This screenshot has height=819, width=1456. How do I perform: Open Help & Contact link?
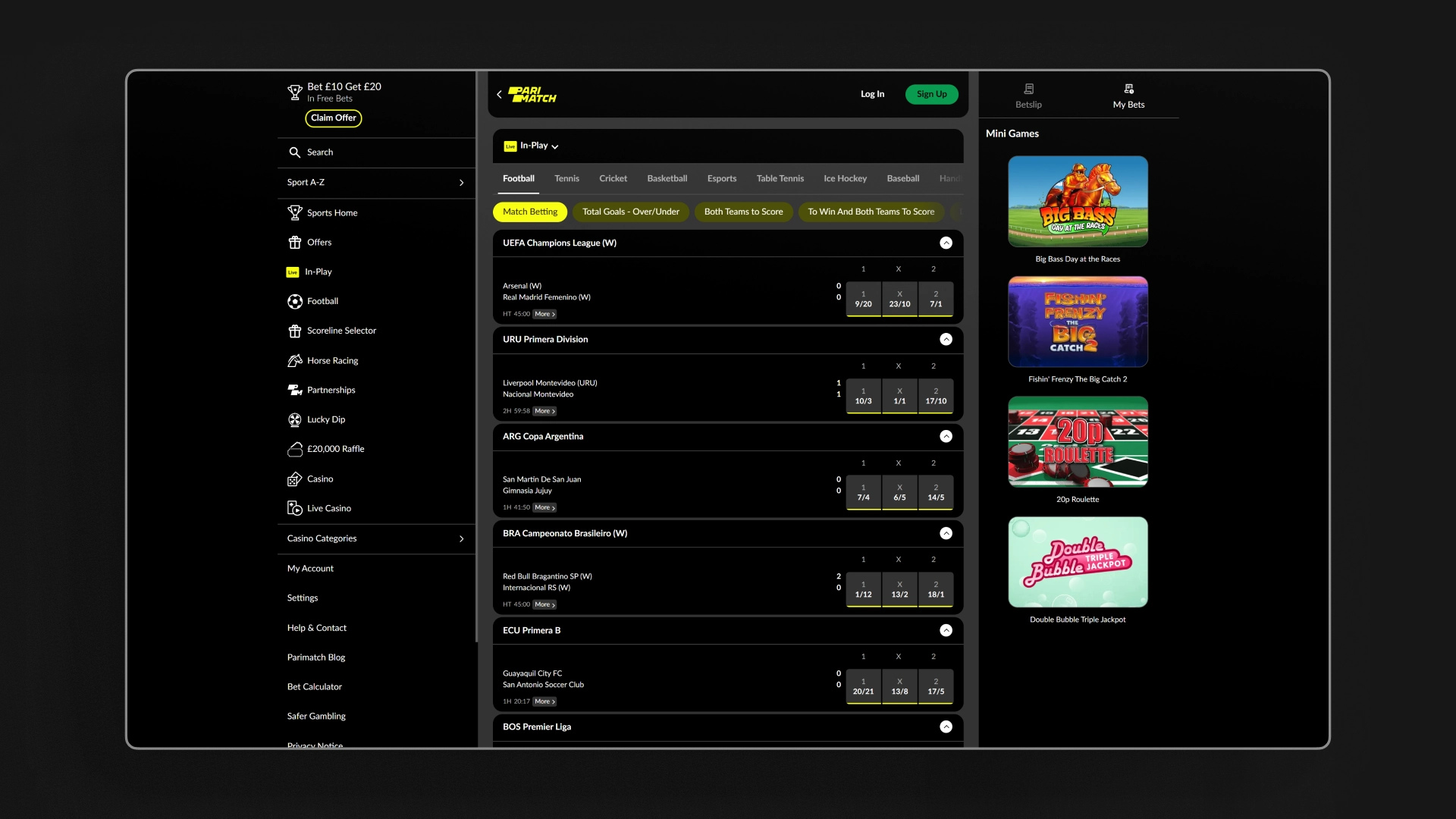point(316,629)
